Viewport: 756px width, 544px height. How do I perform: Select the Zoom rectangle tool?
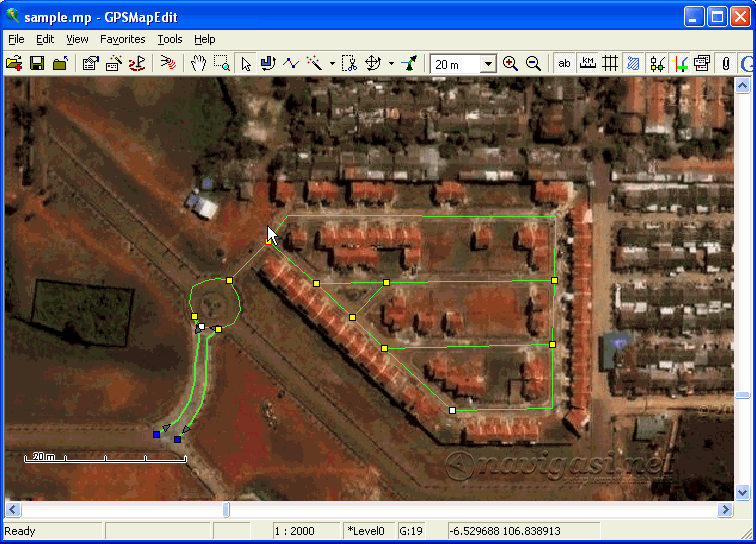(221, 63)
